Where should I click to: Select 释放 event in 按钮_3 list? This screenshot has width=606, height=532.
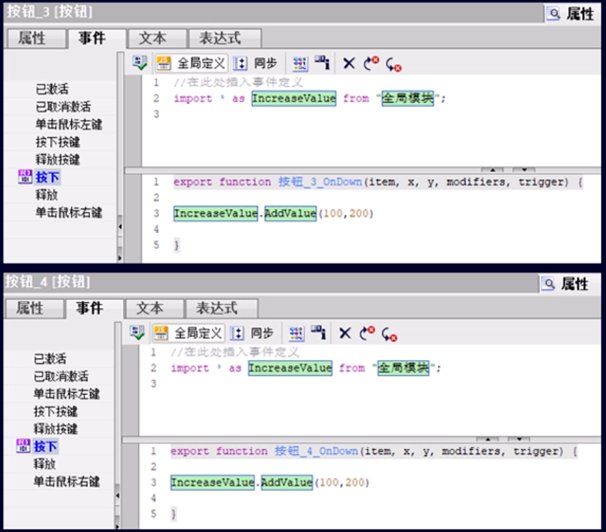tap(46, 195)
